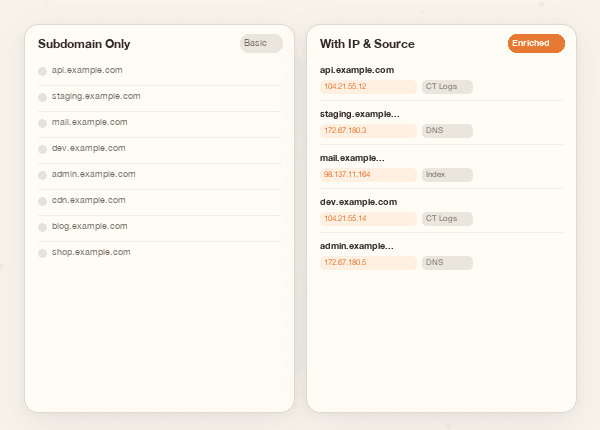Click IP address 104.21.55.12
Image resolution: width=600 pixels, height=430 pixels.
(368, 87)
